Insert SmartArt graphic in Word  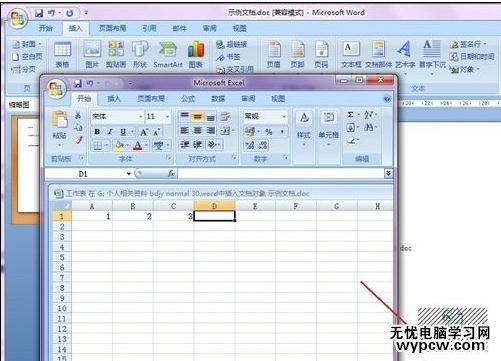[x=168, y=55]
